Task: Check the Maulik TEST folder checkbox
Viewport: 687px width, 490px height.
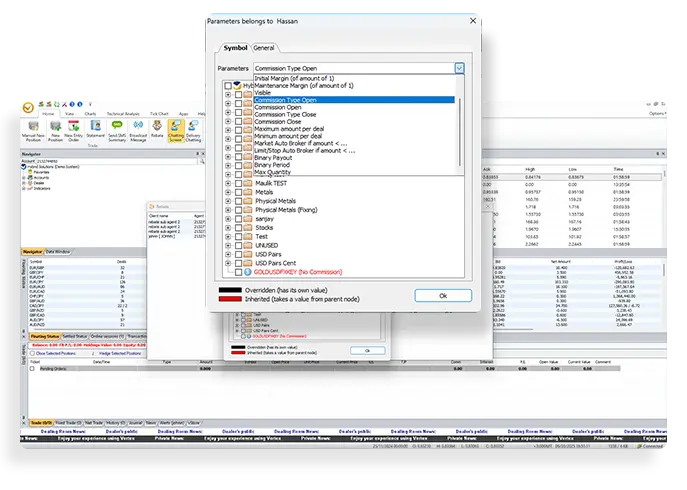Action: 238,183
